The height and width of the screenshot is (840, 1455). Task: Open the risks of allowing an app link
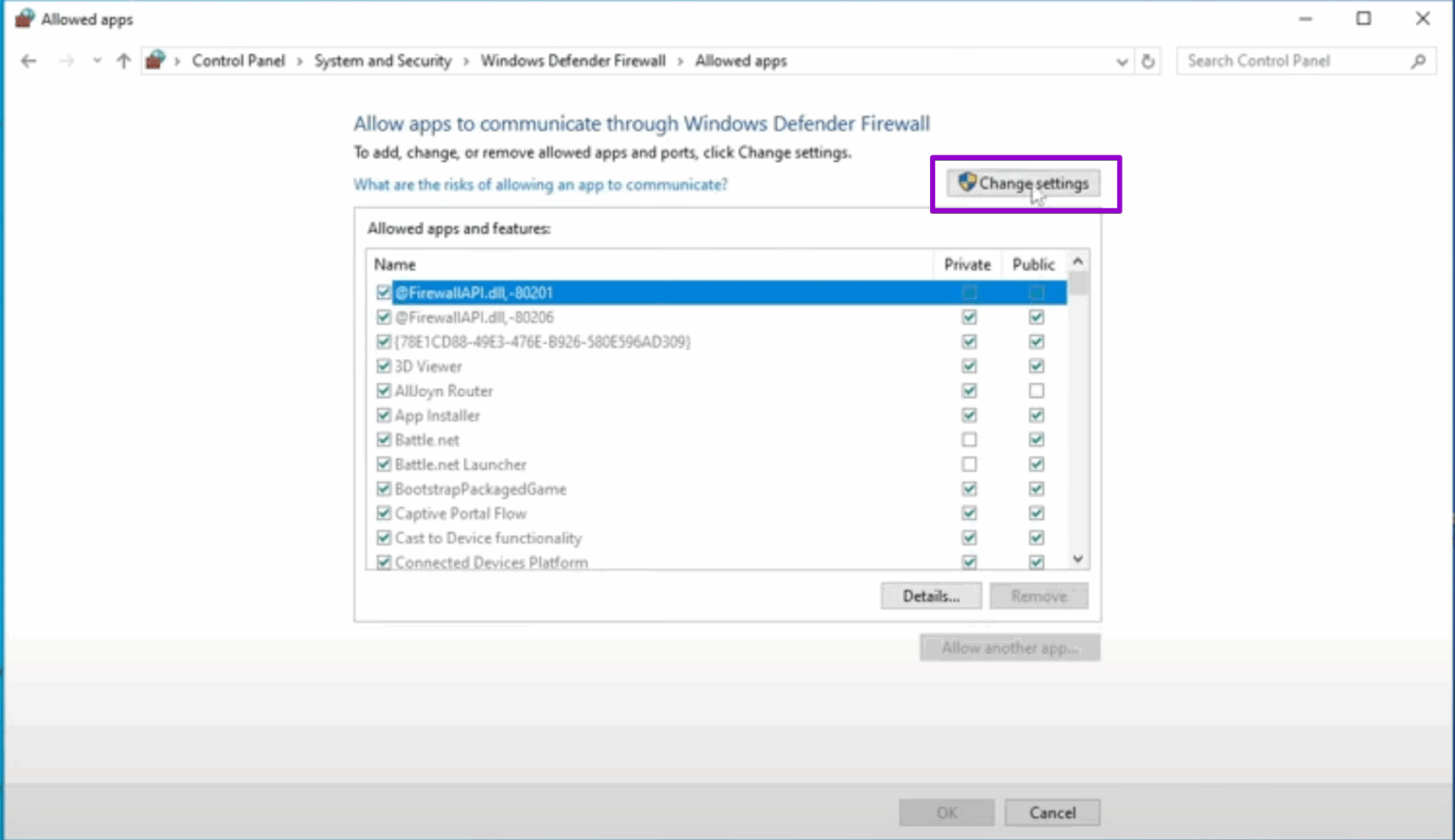tap(540, 185)
